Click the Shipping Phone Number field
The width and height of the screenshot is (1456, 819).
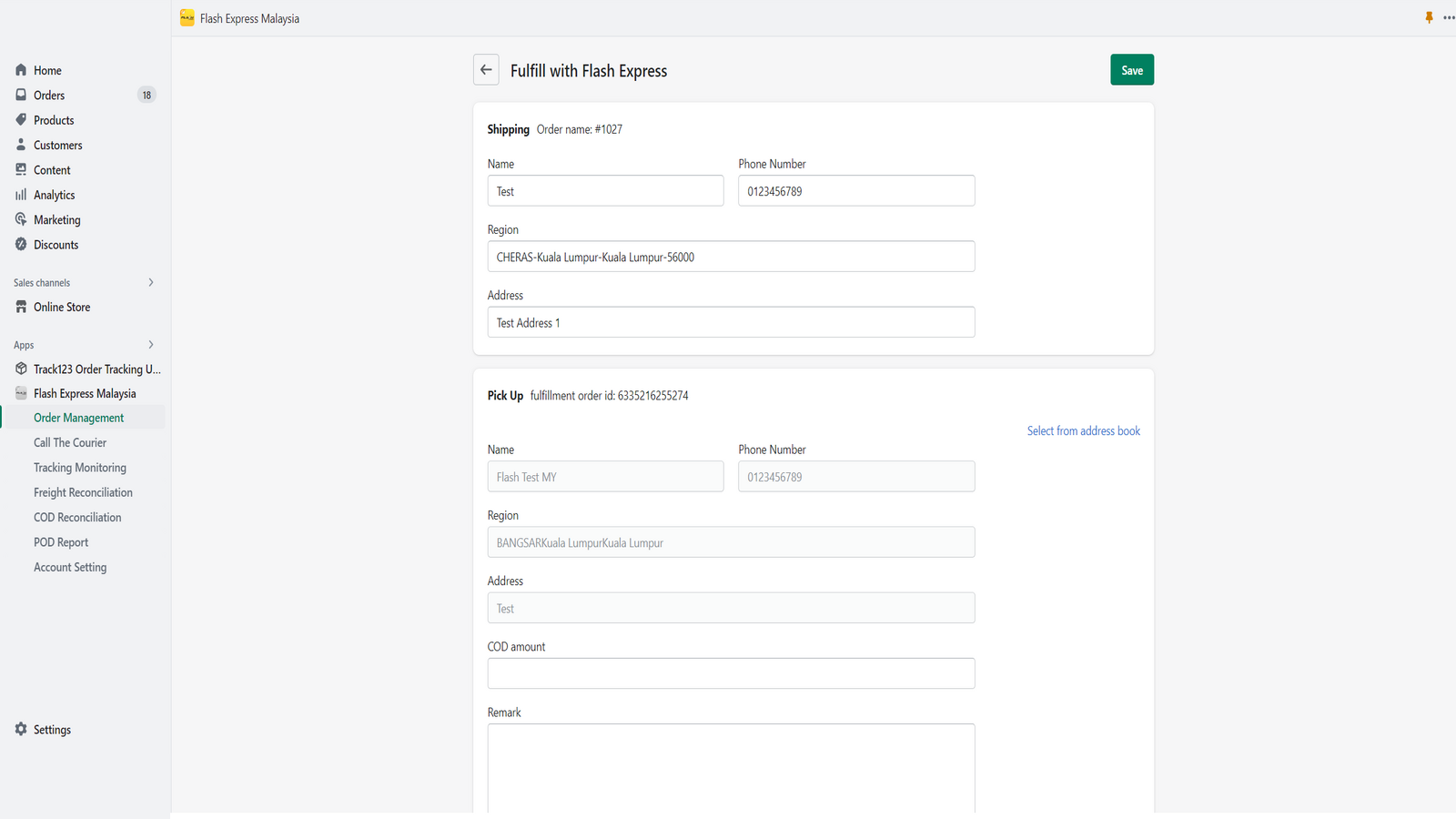pos(856,191)
